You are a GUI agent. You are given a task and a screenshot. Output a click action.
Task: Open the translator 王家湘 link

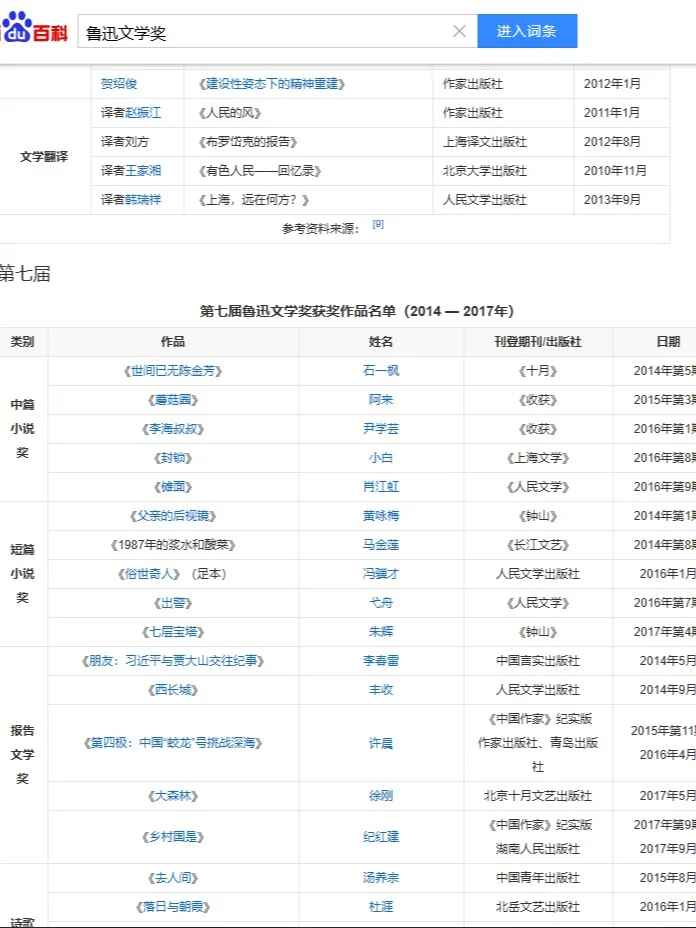(143, 171)
